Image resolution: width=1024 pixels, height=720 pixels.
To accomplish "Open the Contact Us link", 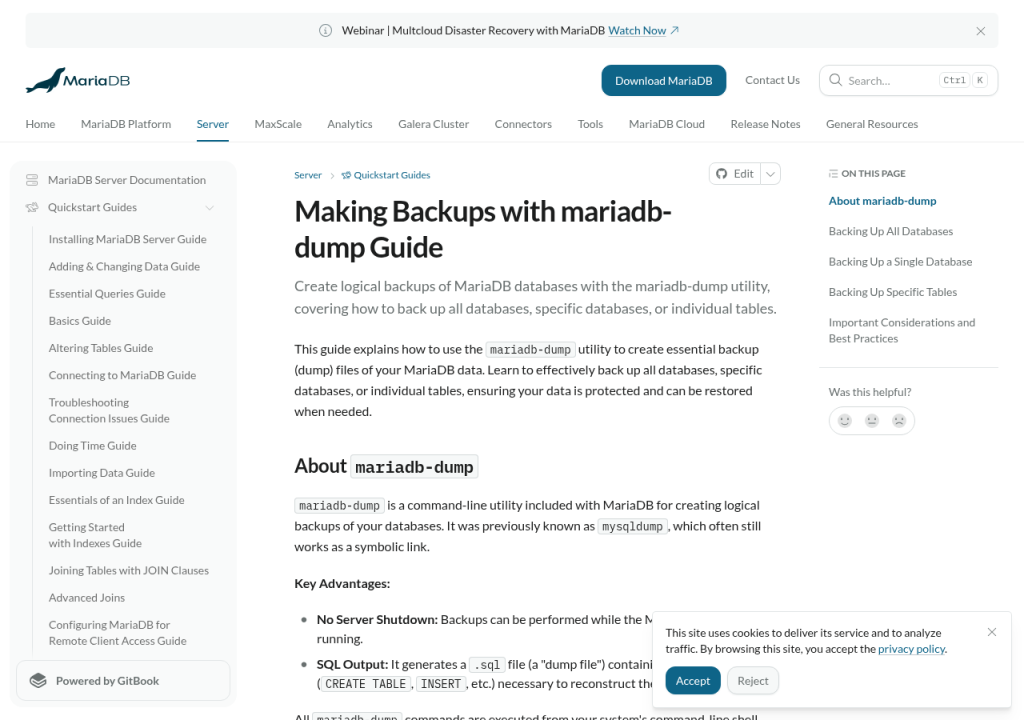I will coord(772,80).
